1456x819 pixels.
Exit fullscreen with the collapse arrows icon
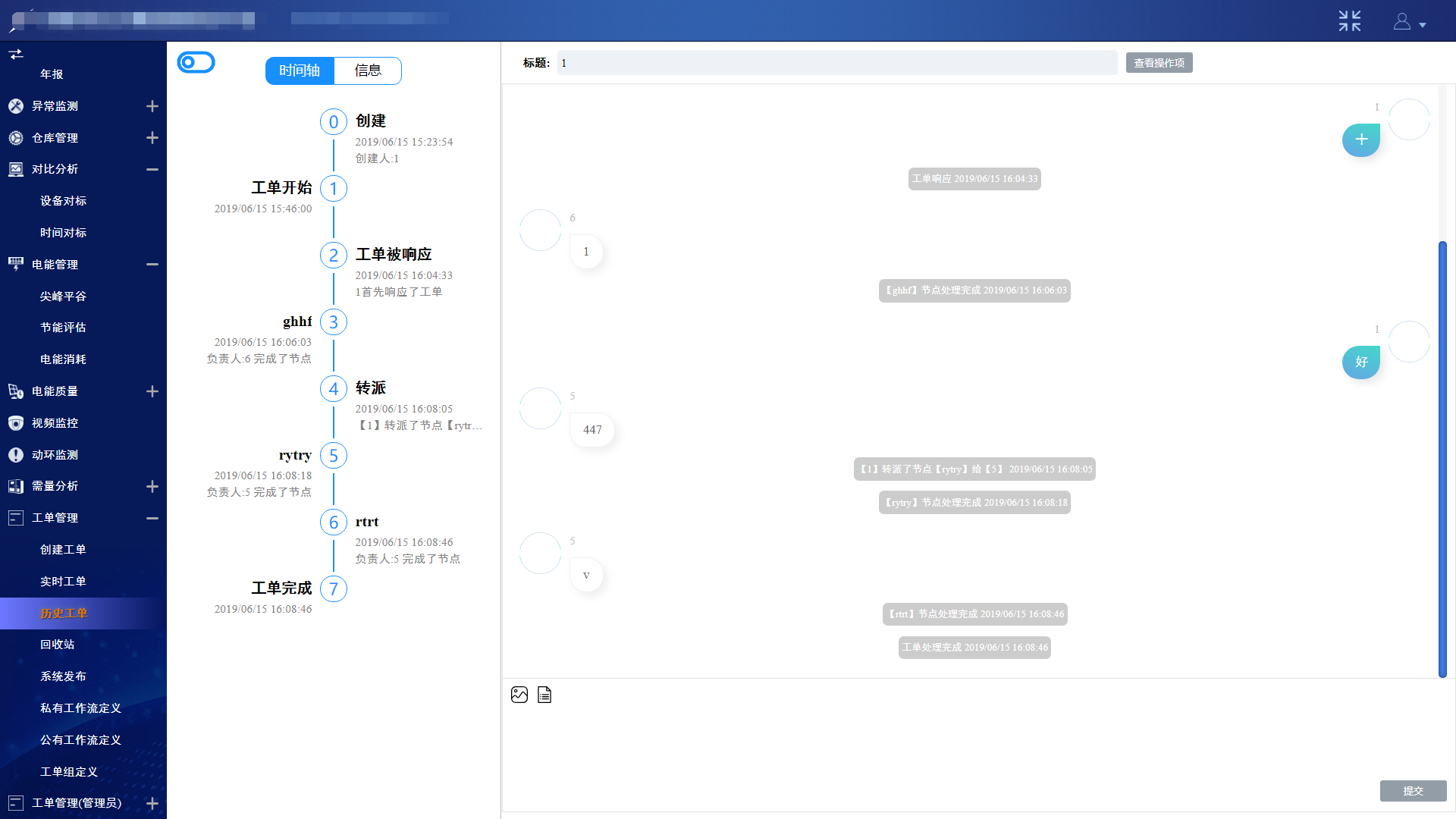[1350, 20]
